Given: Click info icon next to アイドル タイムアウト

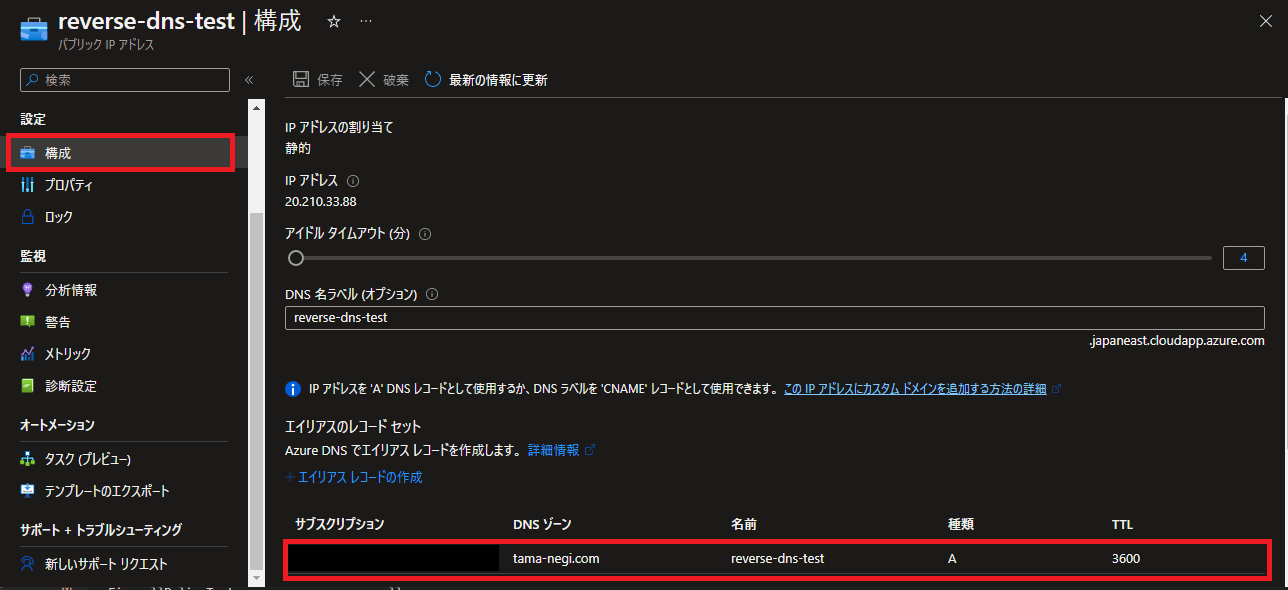Looking at the screenshot, I should pos(425,234).
